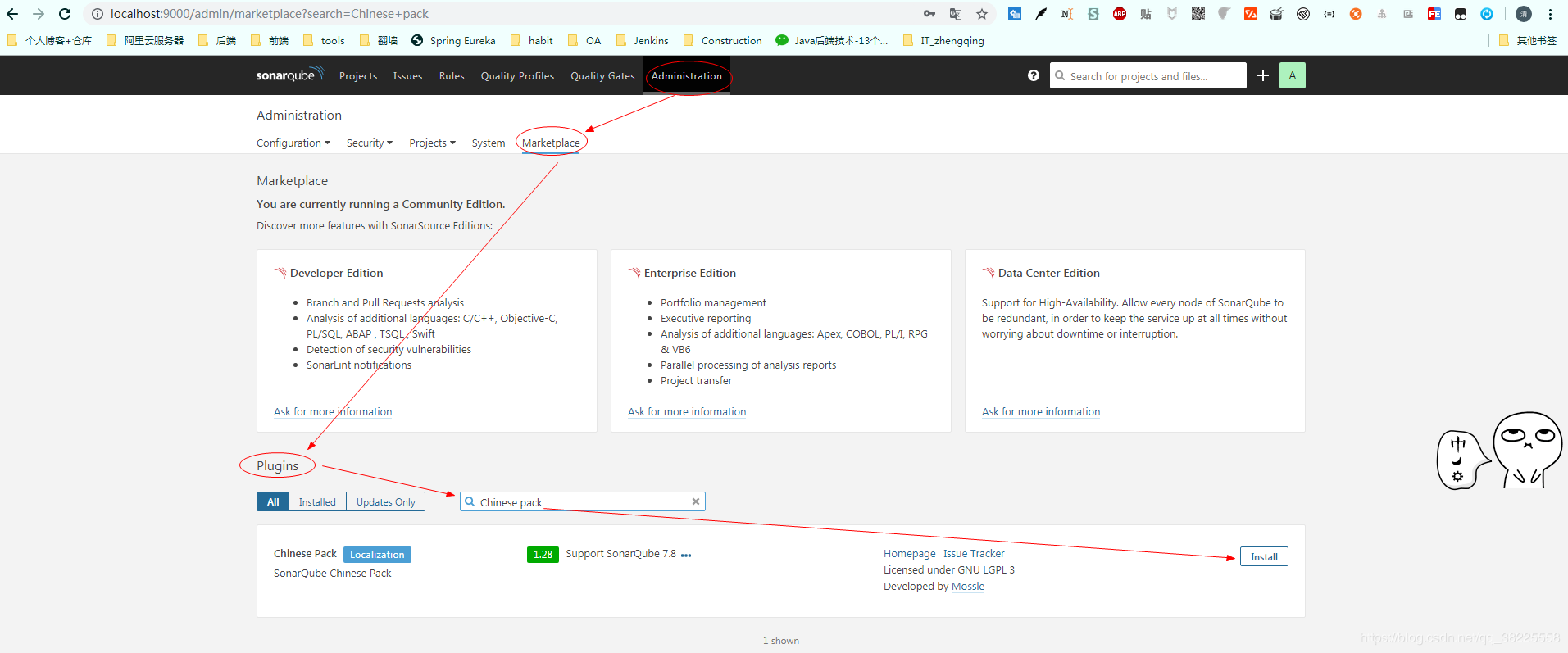Ask for more information on Developer Edition
Image resolution: width=1568 pixels, height=653 pixels.
click(333, 411)
